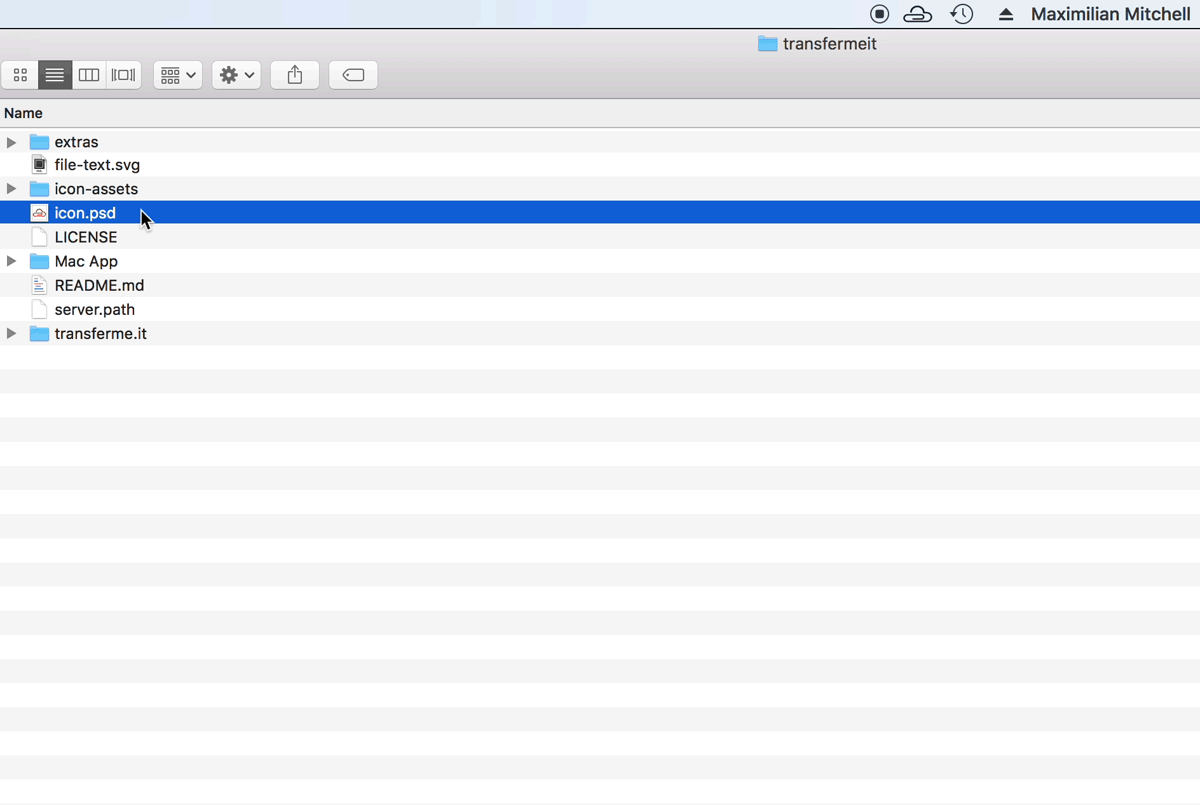Select the README.md file

click(99, 285)
